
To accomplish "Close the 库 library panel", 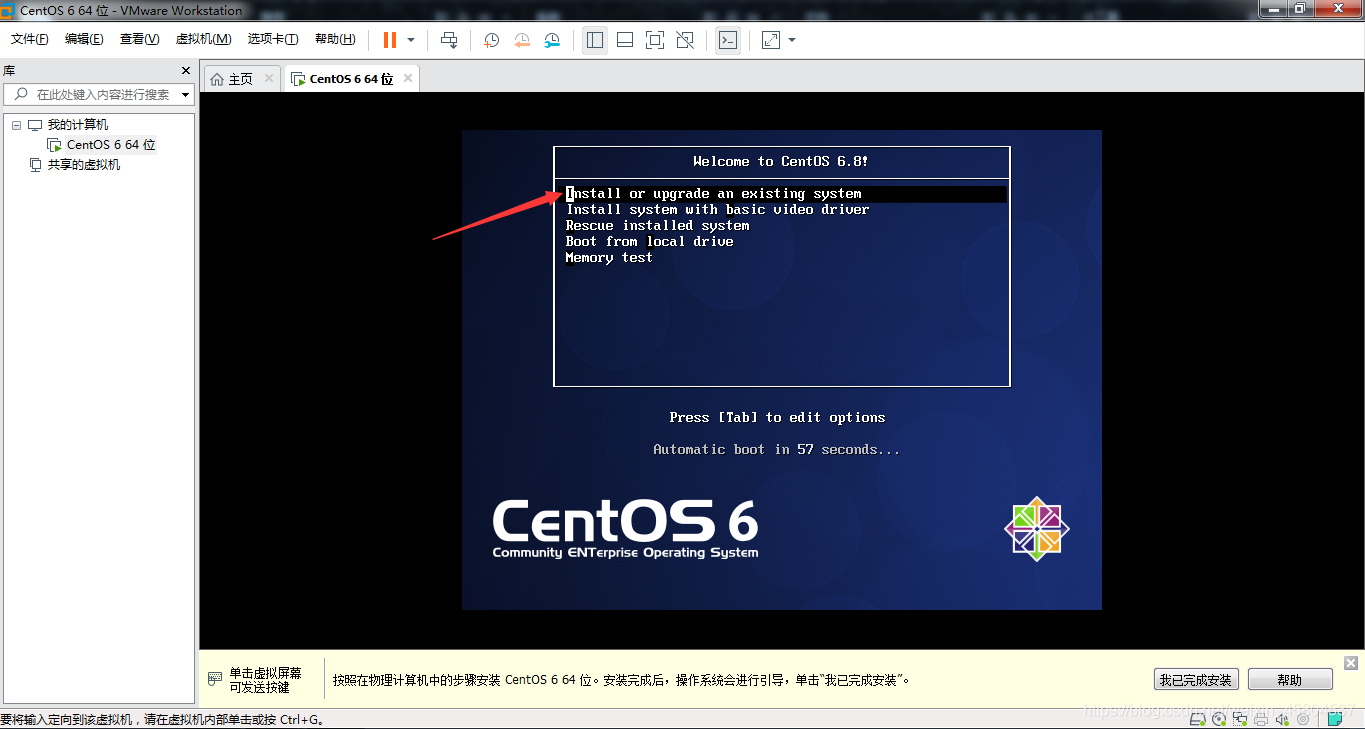I will click(x=185, y=71).
